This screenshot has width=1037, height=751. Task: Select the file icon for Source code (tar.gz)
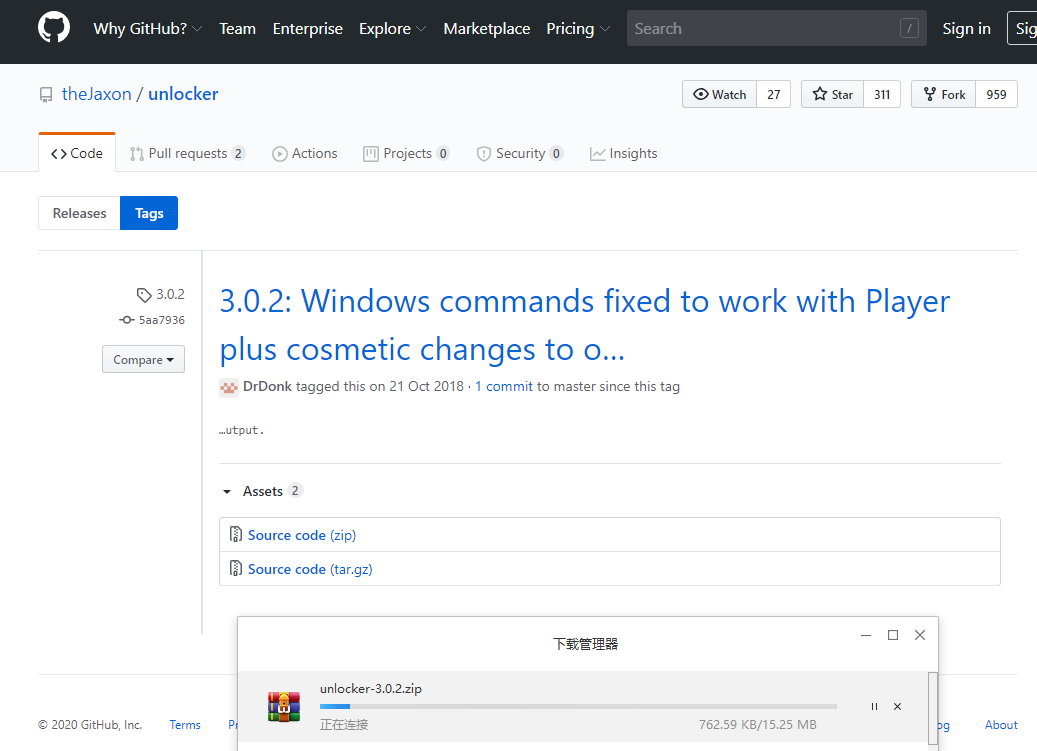(235, 568)
